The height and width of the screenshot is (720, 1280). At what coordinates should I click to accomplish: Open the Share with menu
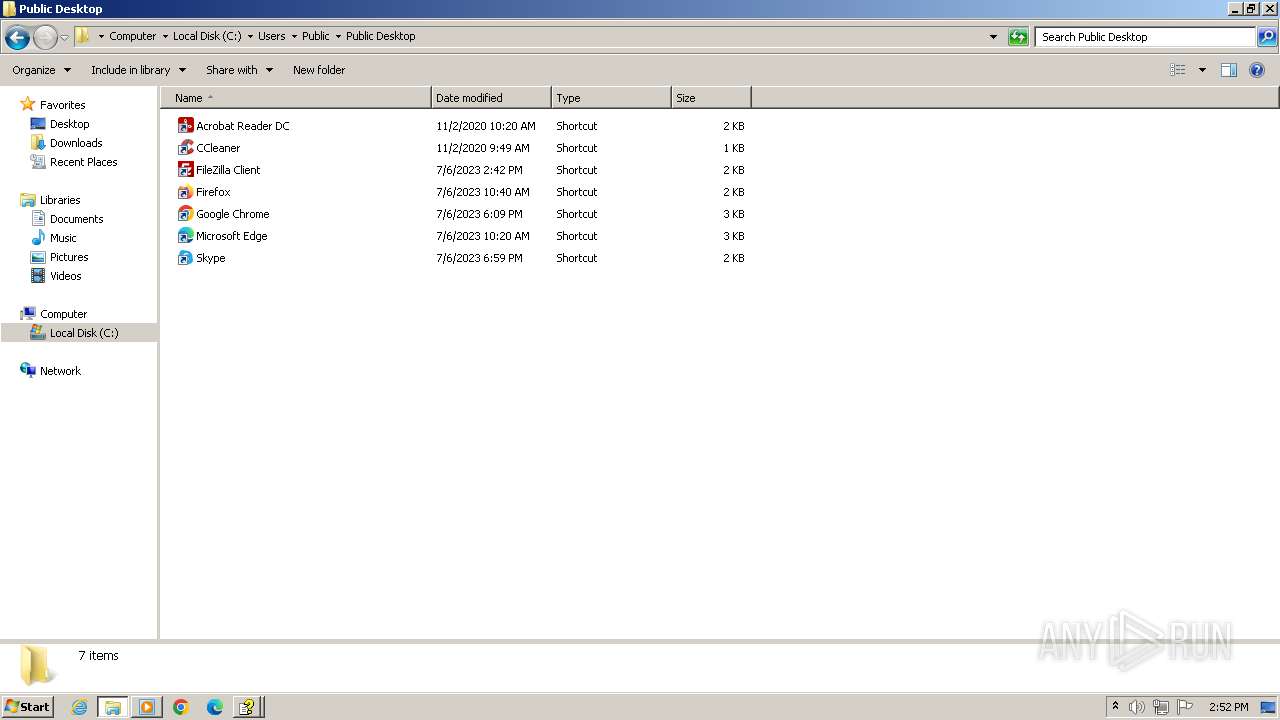click(x=239, y=70)
